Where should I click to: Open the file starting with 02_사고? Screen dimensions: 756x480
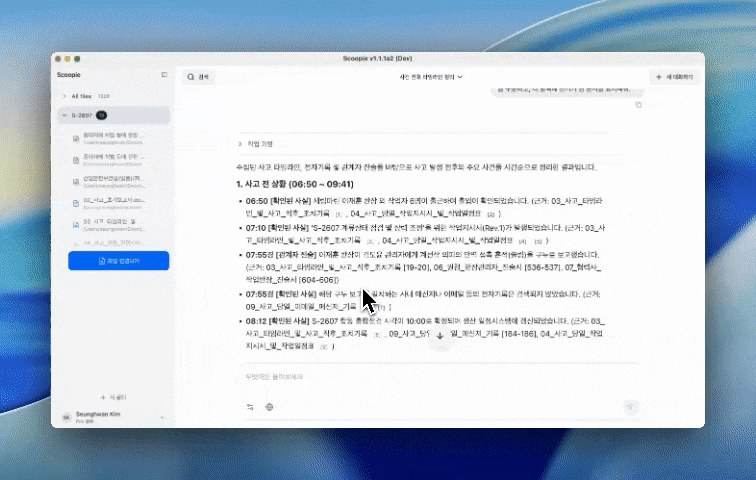point(114,203)
